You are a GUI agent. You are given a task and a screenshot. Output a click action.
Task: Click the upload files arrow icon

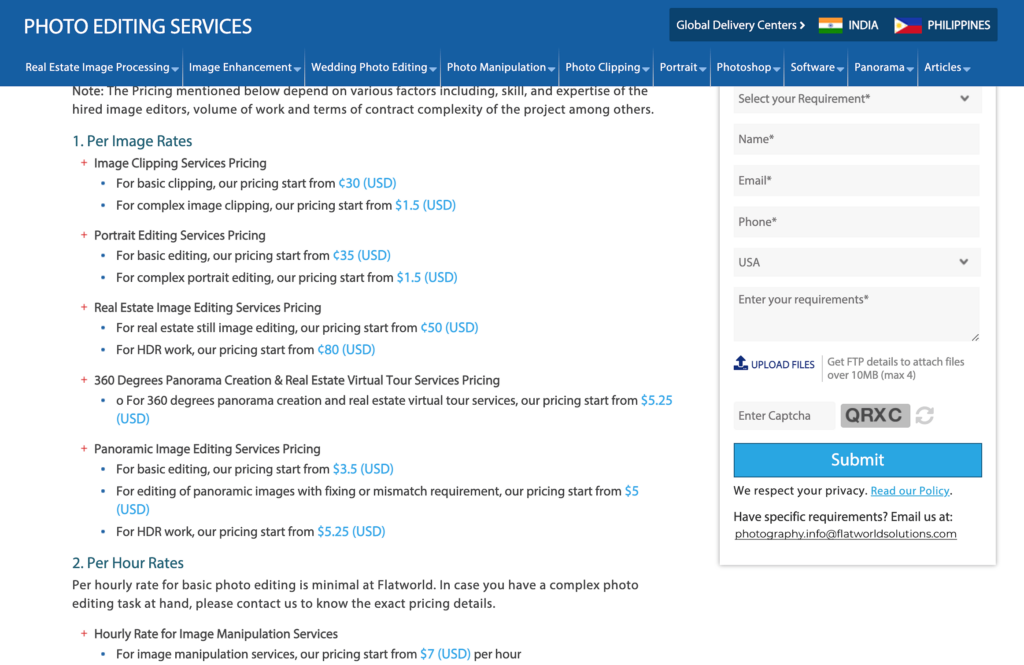[741, 363]
